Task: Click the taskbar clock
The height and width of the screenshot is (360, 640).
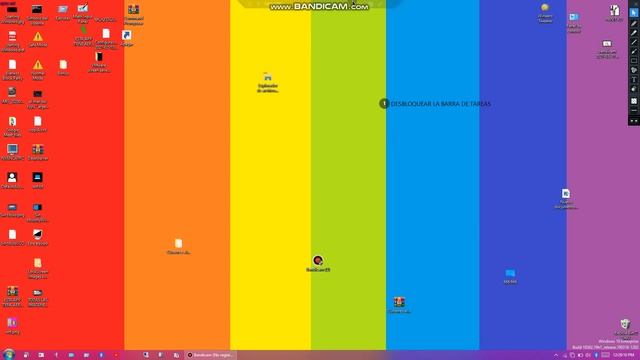Action: pyautogui.click(x=624, y=355)
